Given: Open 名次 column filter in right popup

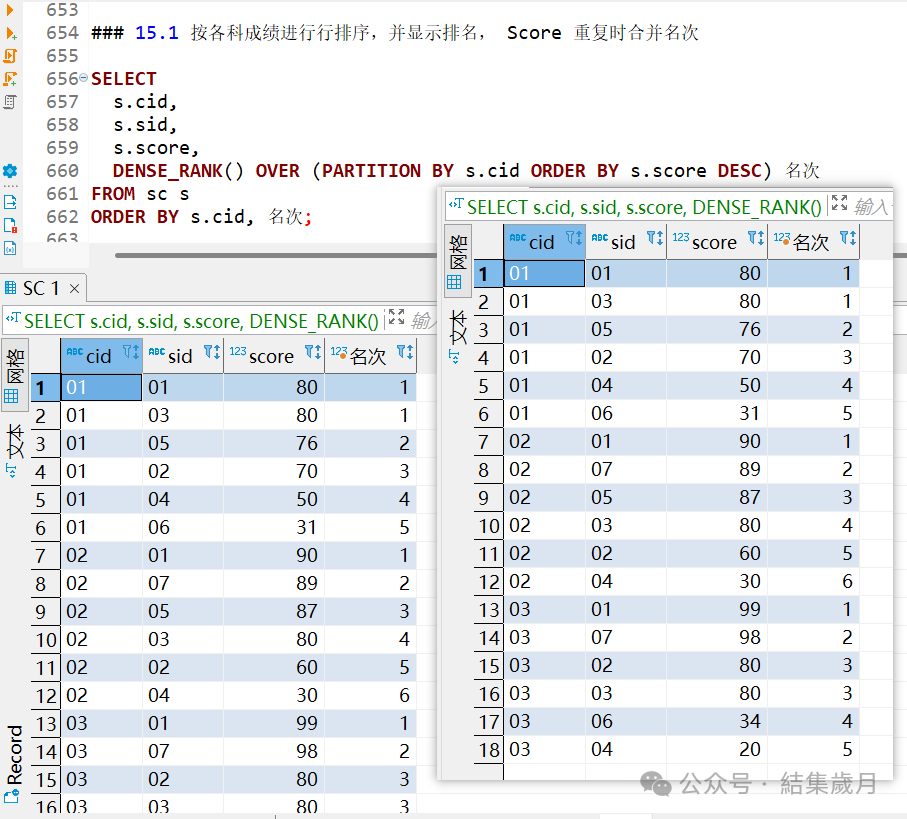Looking at the screenshot, I should coord(849,238).
